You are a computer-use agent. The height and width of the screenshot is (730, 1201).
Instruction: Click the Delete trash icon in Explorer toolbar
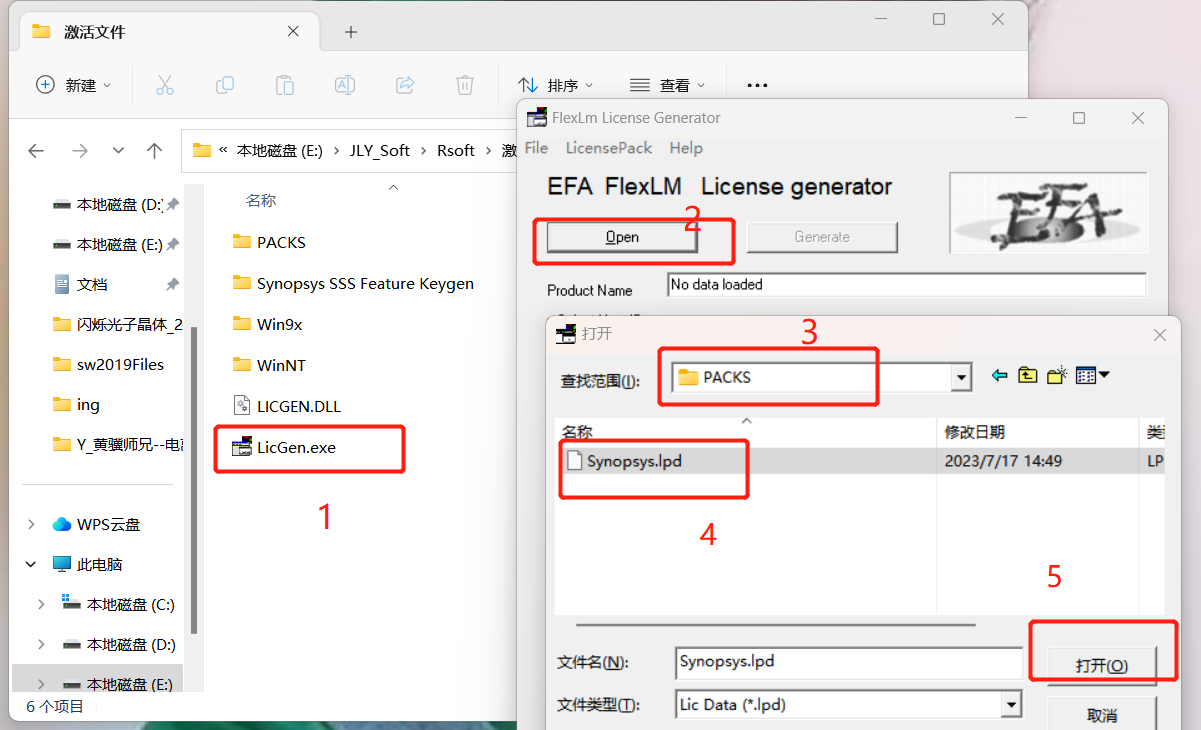pyautogui.click(x=465, y=86)
